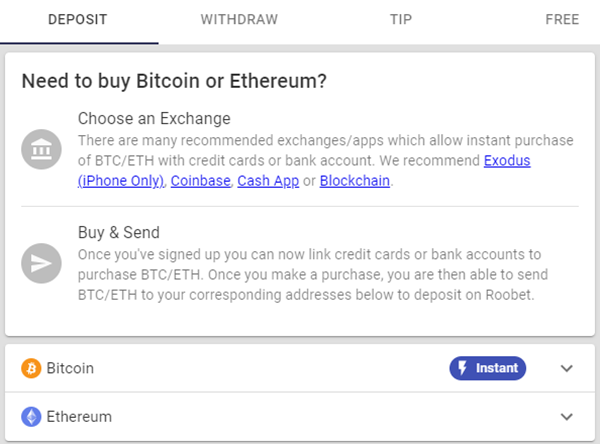The image size is (600, 444).
Task: Open the (iPhone Only) link text
Action: (121, 181)
